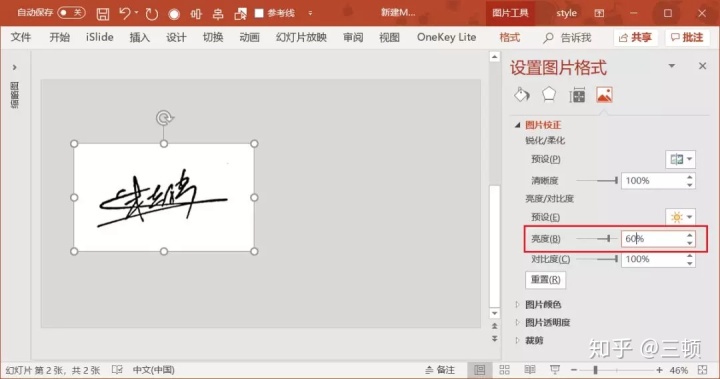Open the format pane options dropdown arrow
Screen dimensions: 720x379
click(672, 66)
